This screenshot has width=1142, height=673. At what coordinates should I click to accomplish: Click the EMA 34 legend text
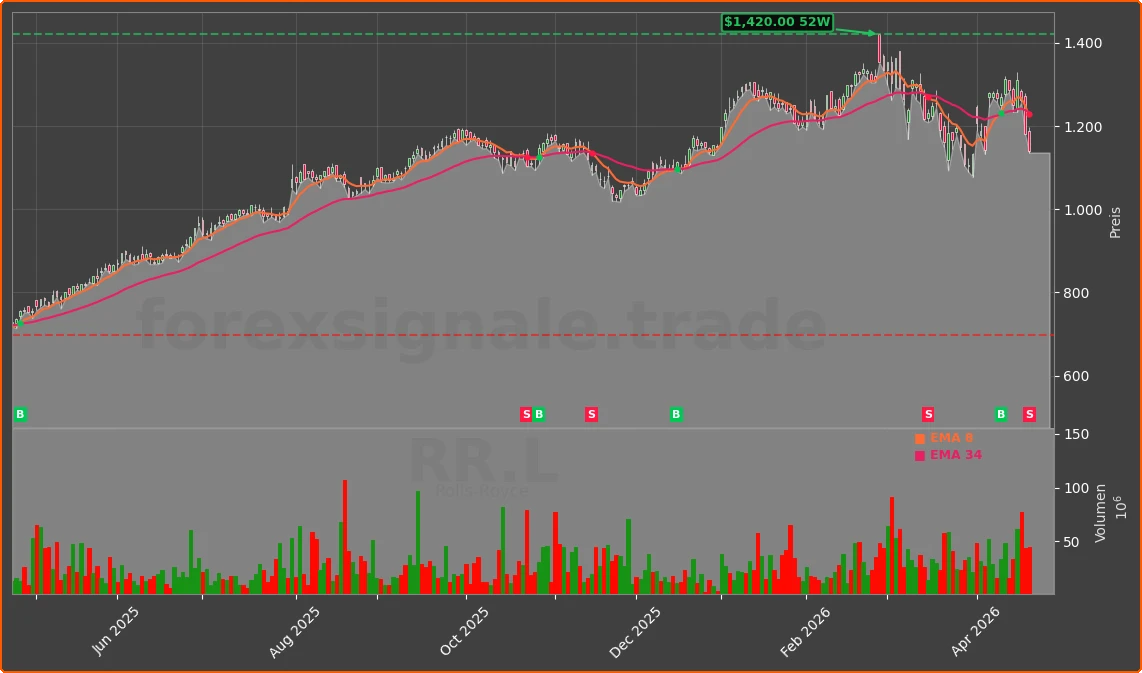956,454
